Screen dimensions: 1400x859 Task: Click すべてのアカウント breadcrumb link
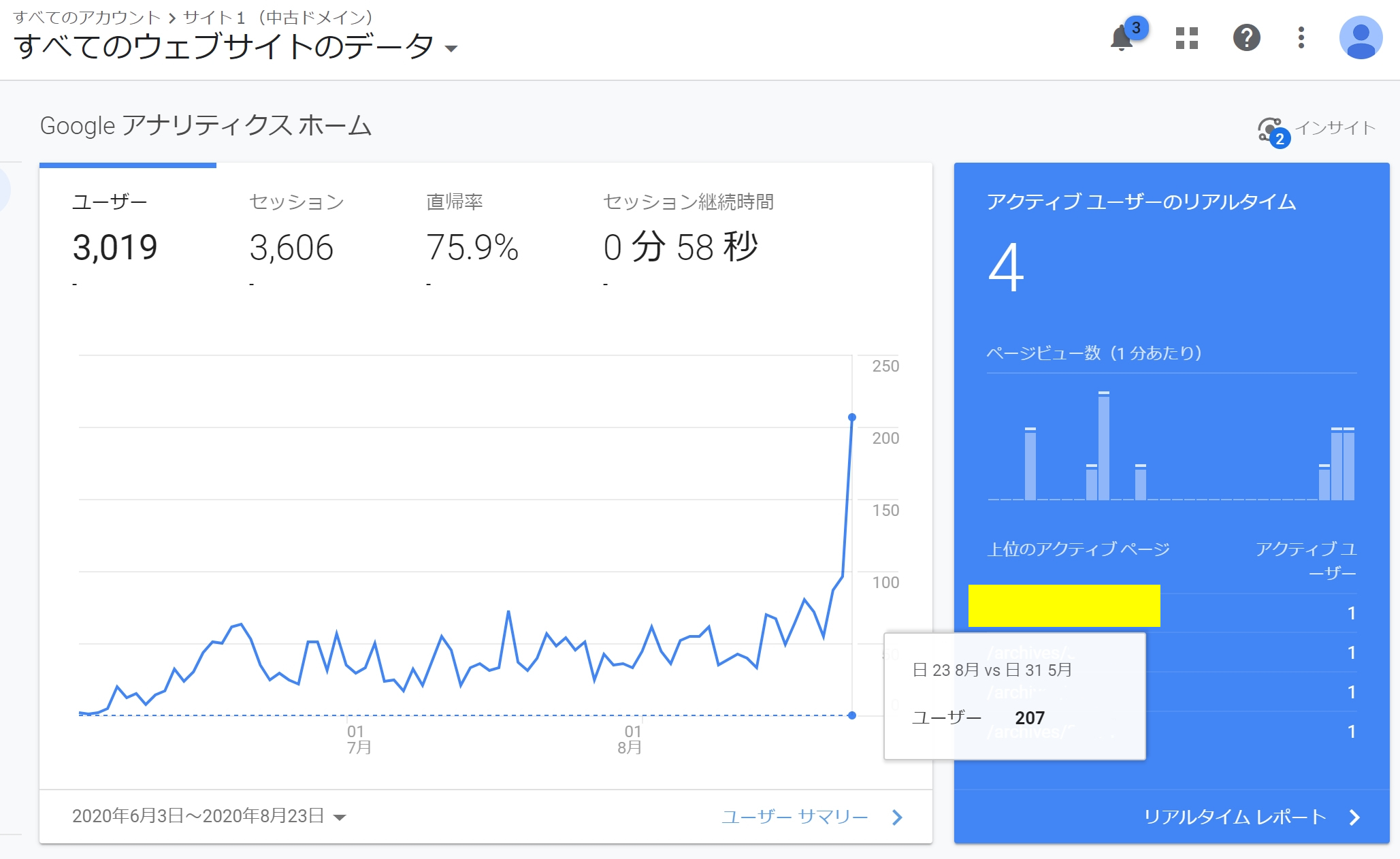click(86, 17)
